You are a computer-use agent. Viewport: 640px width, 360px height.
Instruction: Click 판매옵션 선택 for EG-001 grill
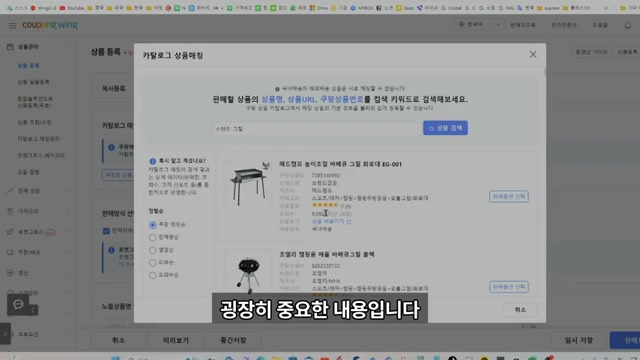pyautogui.click(x=509, y=196)
